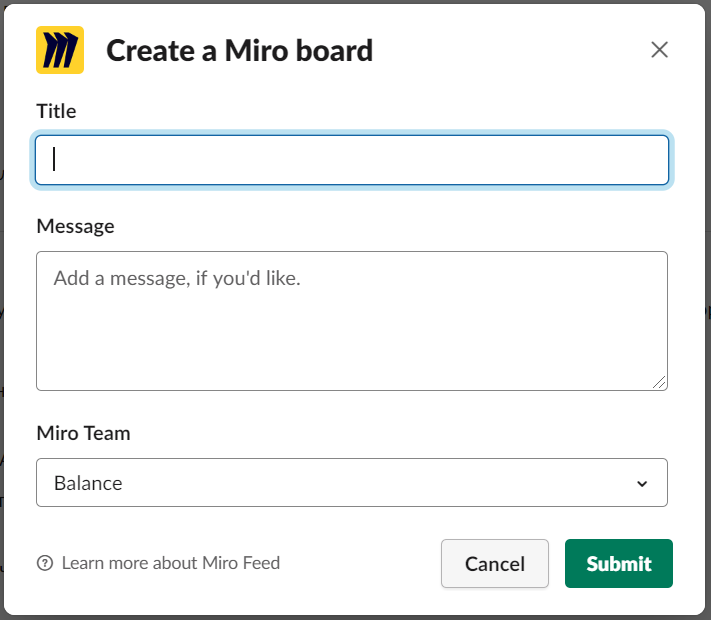The height and width of the screenshot is (620, 711).
Task: Click the Create a Miro board heading
Action: click(x=239, y=50)
